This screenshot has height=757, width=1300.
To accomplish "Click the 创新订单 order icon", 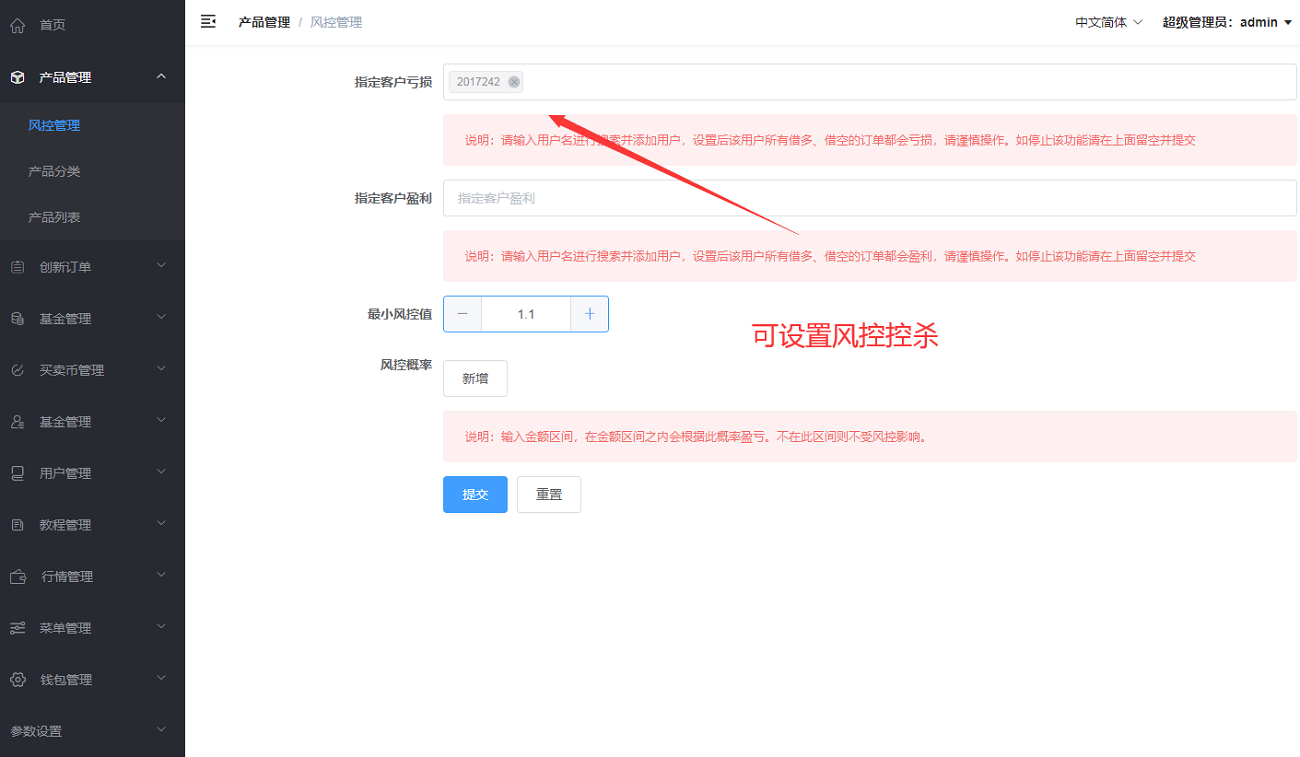I will 16,266.
